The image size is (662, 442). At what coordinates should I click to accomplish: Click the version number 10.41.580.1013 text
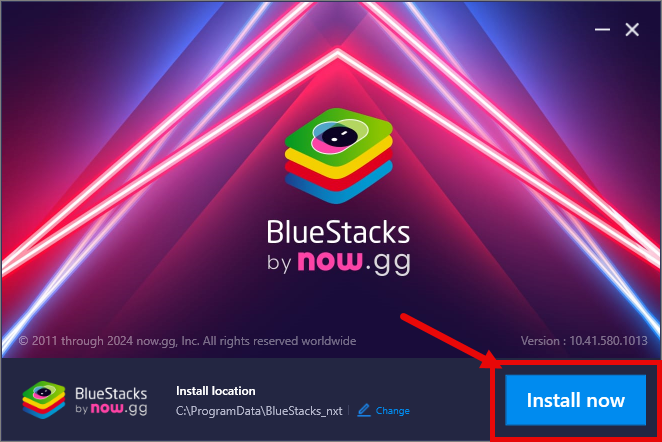click(x=608, y=341)
